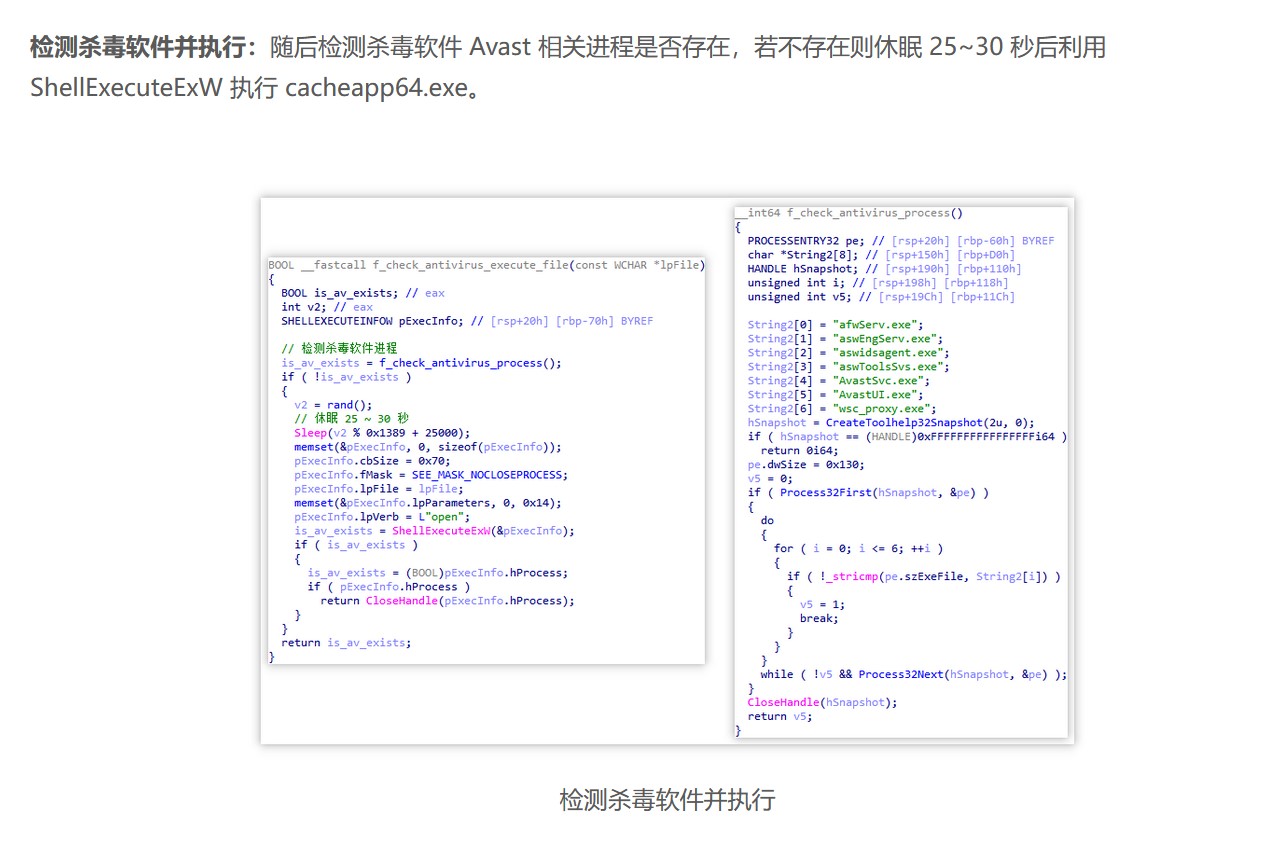
Task: Click the comment // 检测杀毒软件进程
Action: (339, 348)
